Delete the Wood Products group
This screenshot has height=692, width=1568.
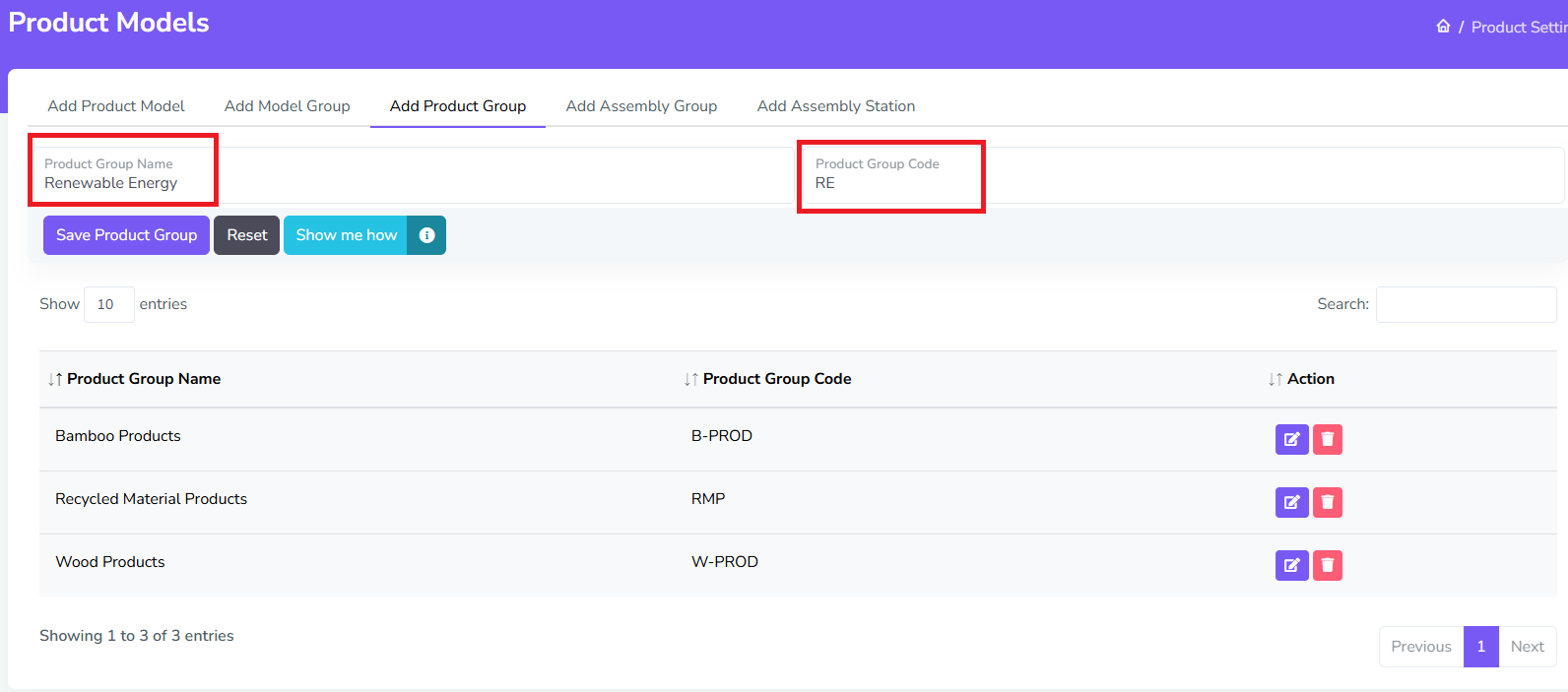[1327, 565]
